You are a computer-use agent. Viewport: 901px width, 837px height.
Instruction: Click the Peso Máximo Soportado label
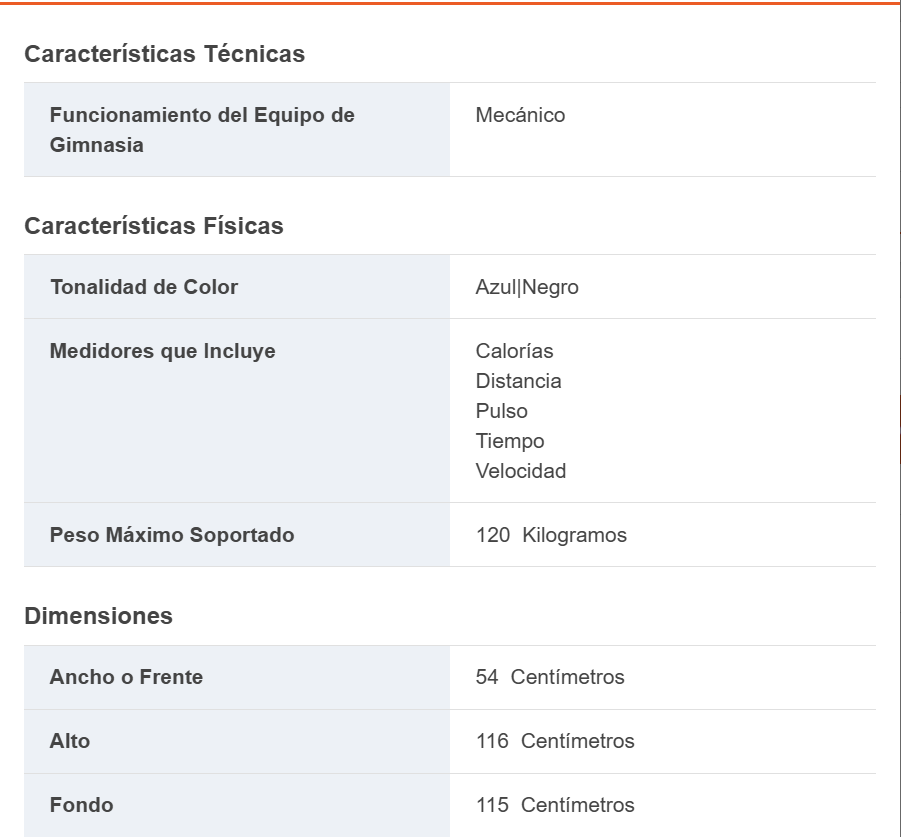pos(172,535)
